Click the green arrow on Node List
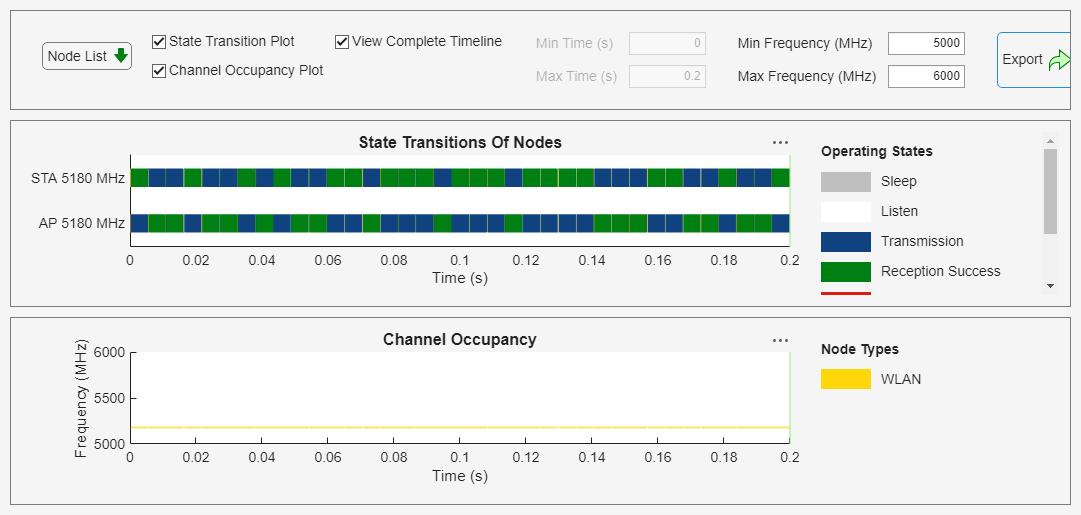1081x515 pixels. click(x=121, y=56)
